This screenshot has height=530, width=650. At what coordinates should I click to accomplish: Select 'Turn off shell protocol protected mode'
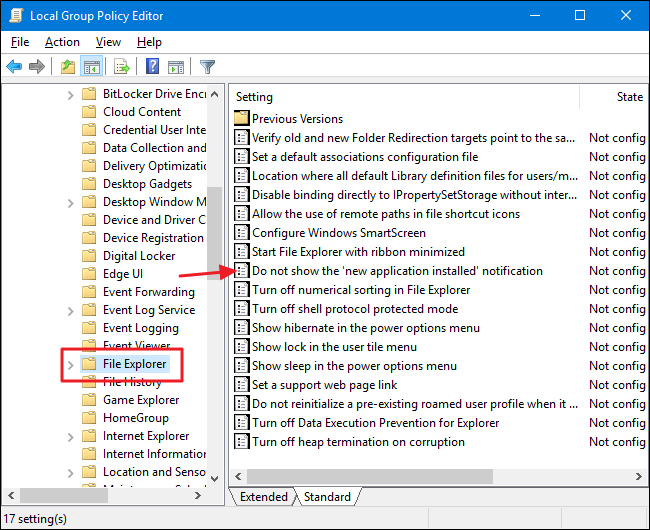click(355, 309)
